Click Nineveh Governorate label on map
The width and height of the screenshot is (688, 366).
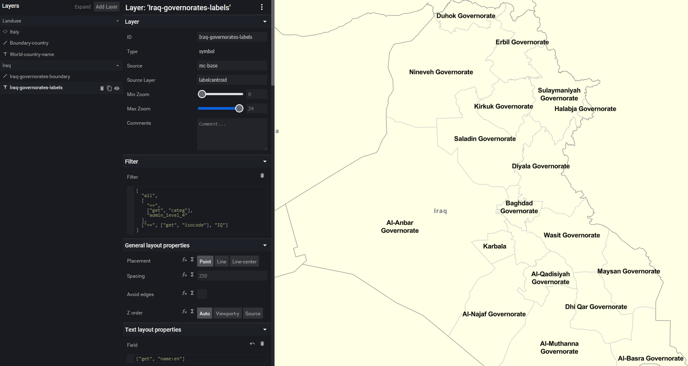[441, 72]
